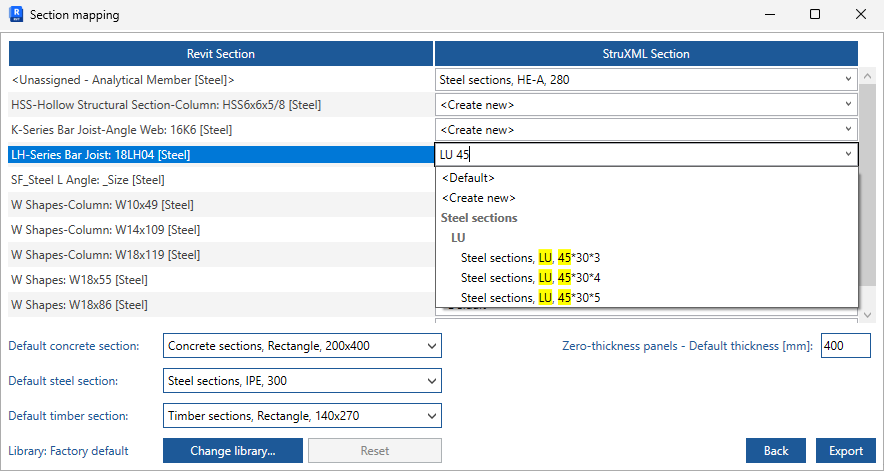Select the W Shapes W18x55 row
The height and width of the screenshot is (471, 884).
point(220,280)
